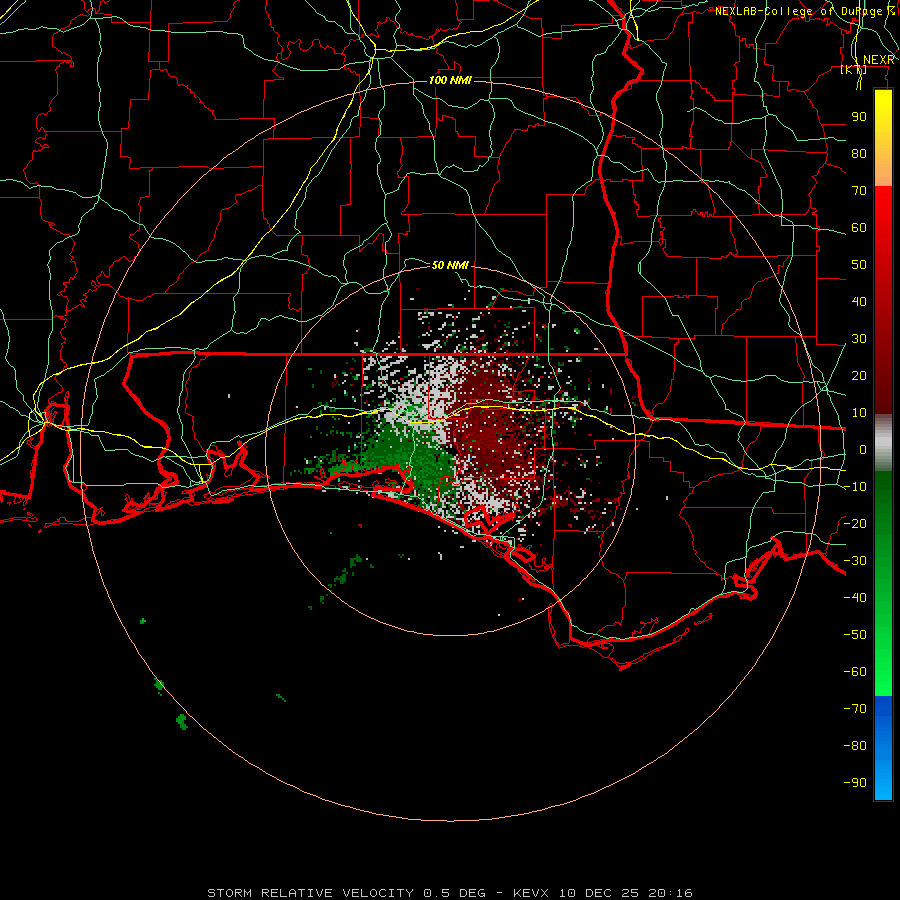Viewport: 900px width, 900px height.
Task: Click the NEXR label at top right
Action: [x=879, y=60]
